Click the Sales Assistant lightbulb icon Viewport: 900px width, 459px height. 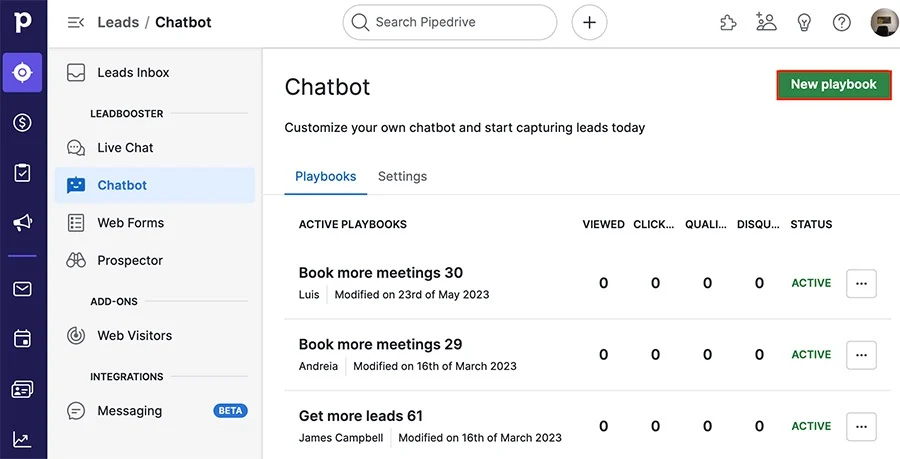coord(804,22)
